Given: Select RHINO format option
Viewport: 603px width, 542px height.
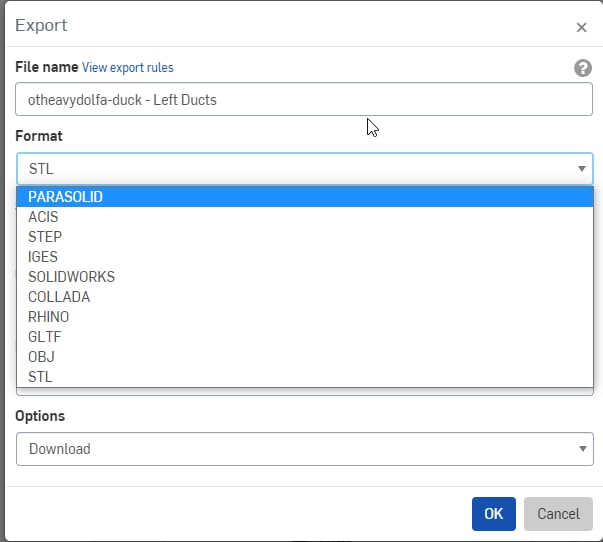Looking at the screenshot, I should coord(305,317).
